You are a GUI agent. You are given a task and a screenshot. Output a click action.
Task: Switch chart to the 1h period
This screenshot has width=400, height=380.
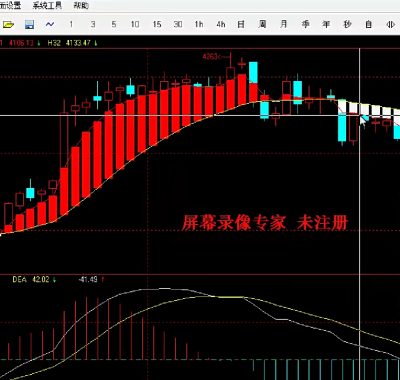[x=199, y=24]
